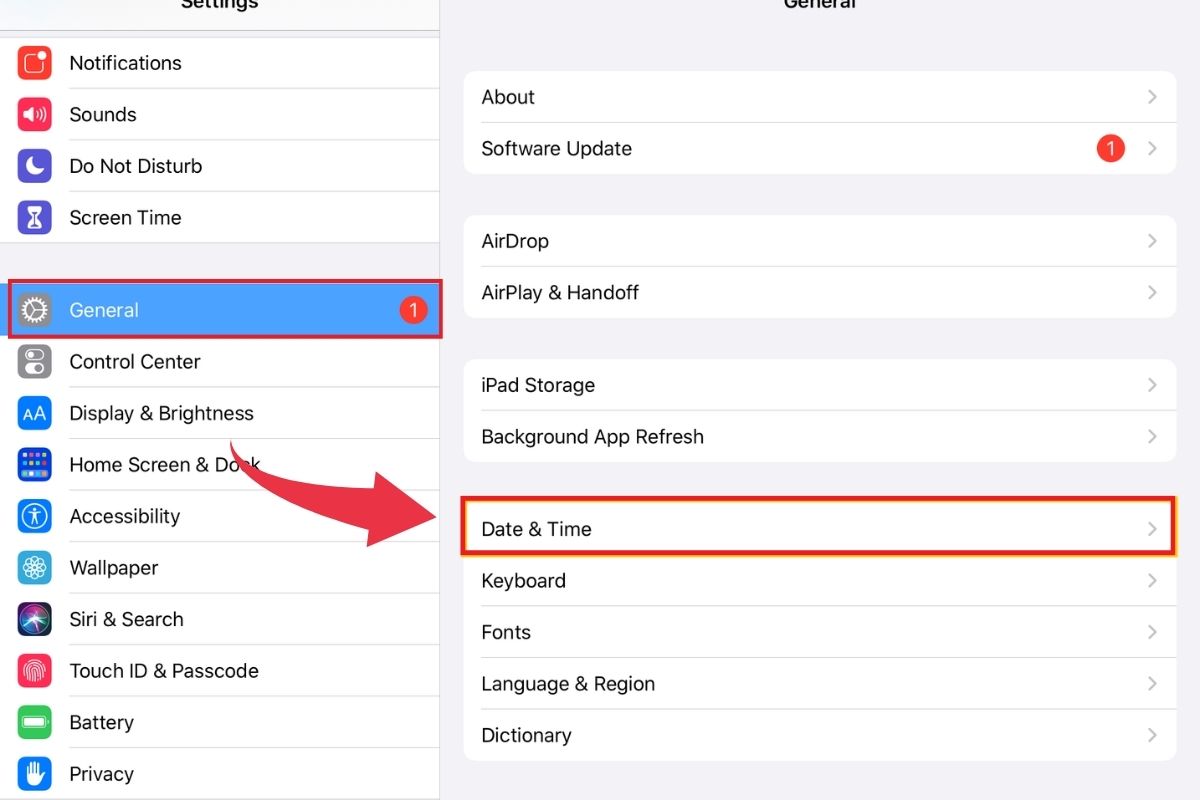Screen dimensions: 1200x800
Task: Select the Battery icon in sidebar
Action: [x=33, y=722]
